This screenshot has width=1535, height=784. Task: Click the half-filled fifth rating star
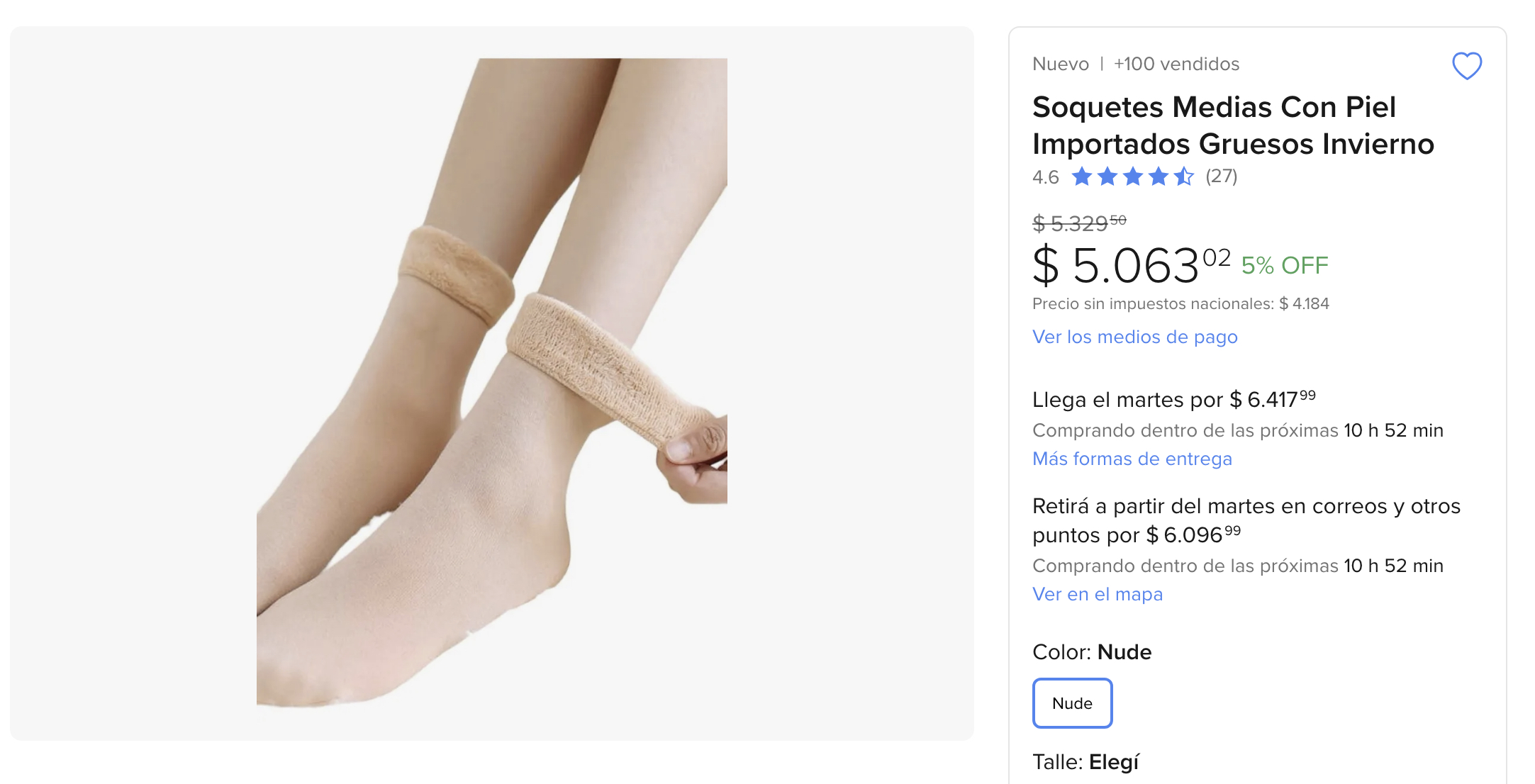[x=1183, y=177]
